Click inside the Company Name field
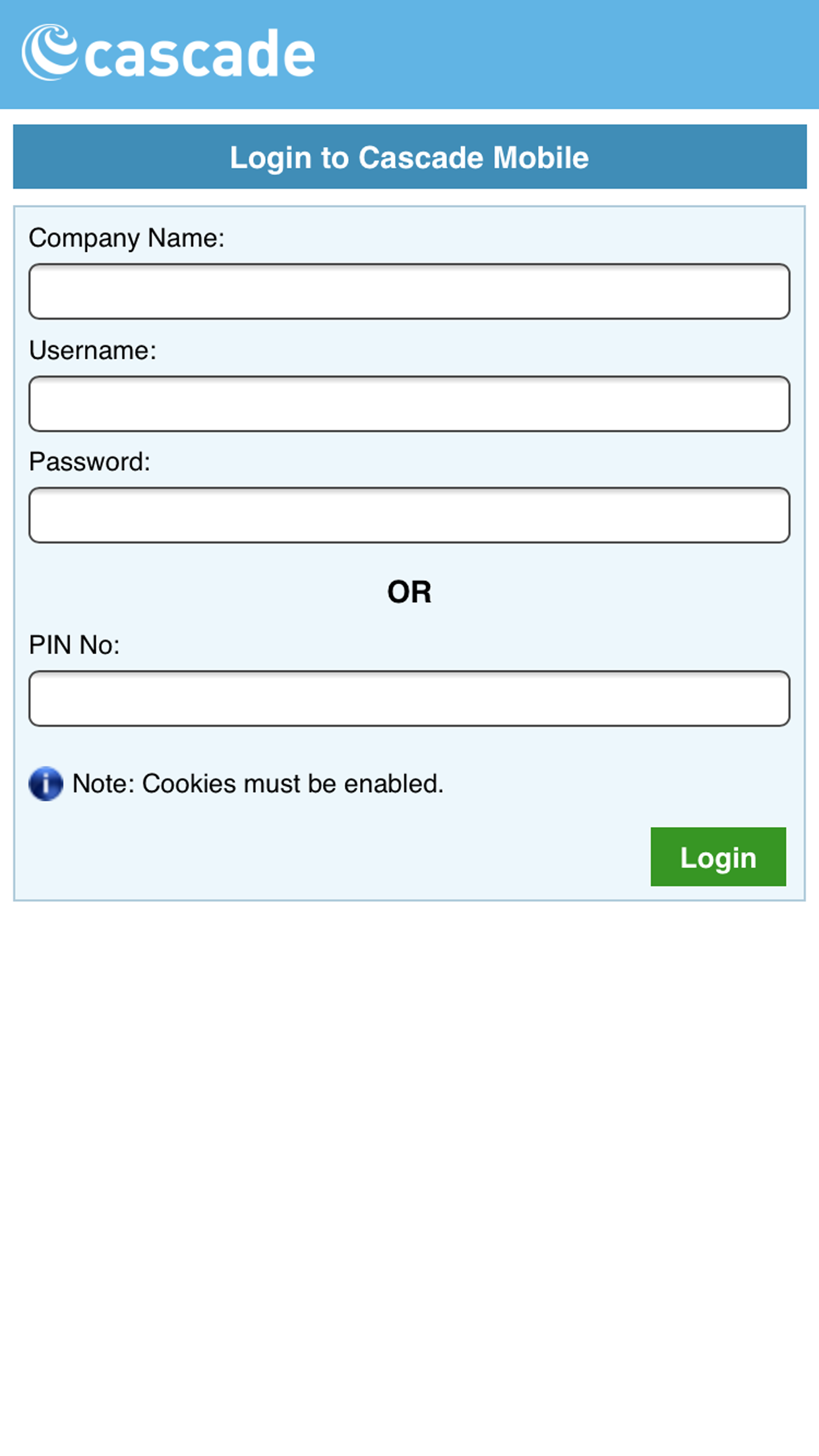Screen dimensions: 819x1456 [409, 291]
